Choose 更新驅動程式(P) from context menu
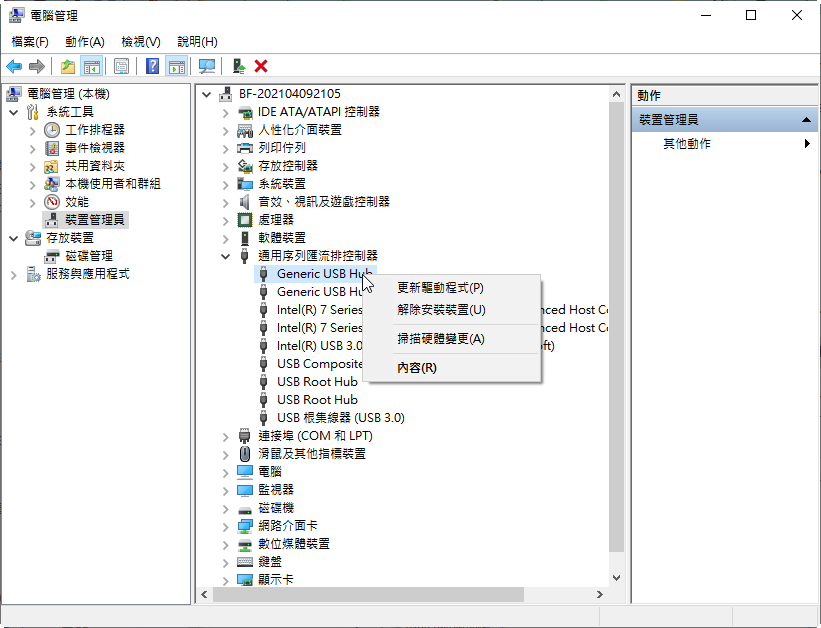 (x=454, y=288)
